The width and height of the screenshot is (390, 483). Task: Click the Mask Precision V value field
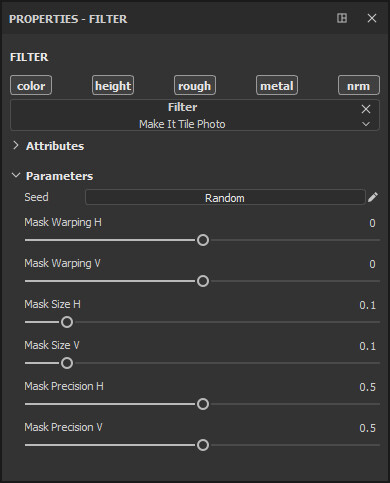click(367, 428)
